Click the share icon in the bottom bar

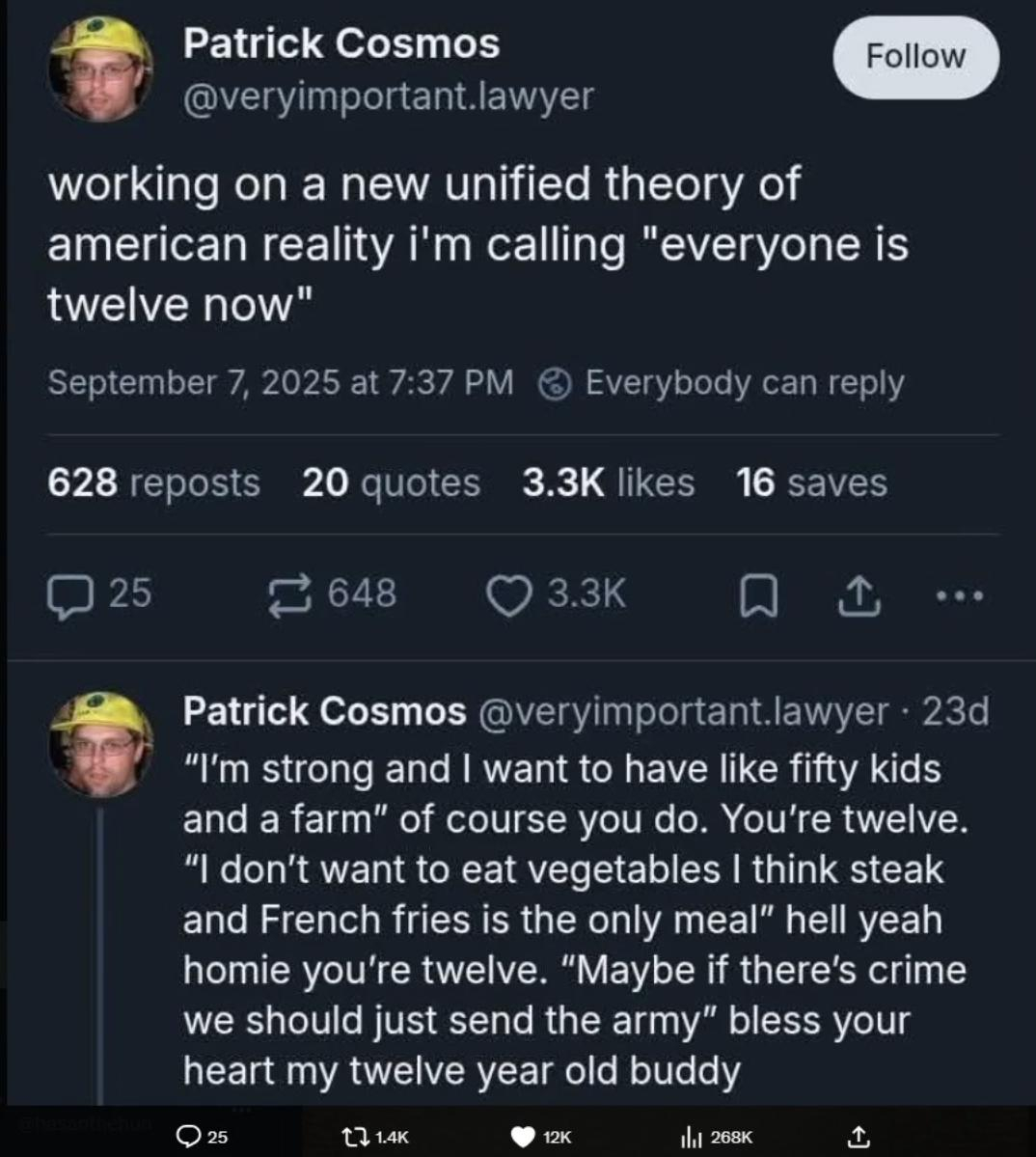pos(856,1137)
